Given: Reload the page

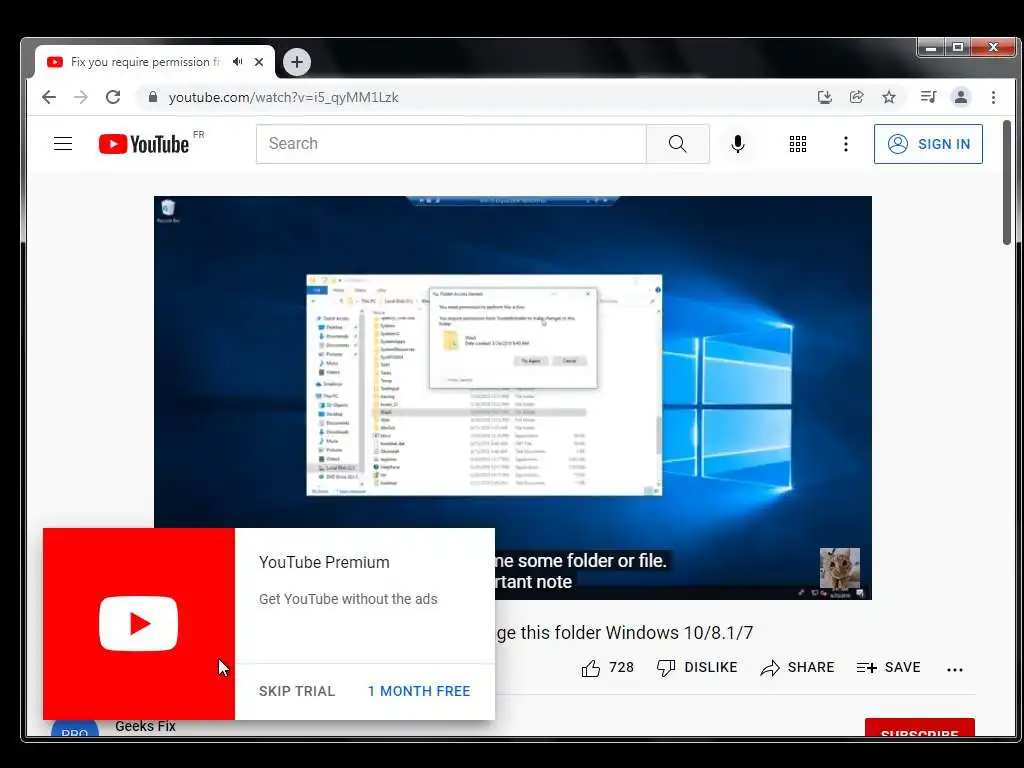Looking at the screenshot, I should (113, 97).
